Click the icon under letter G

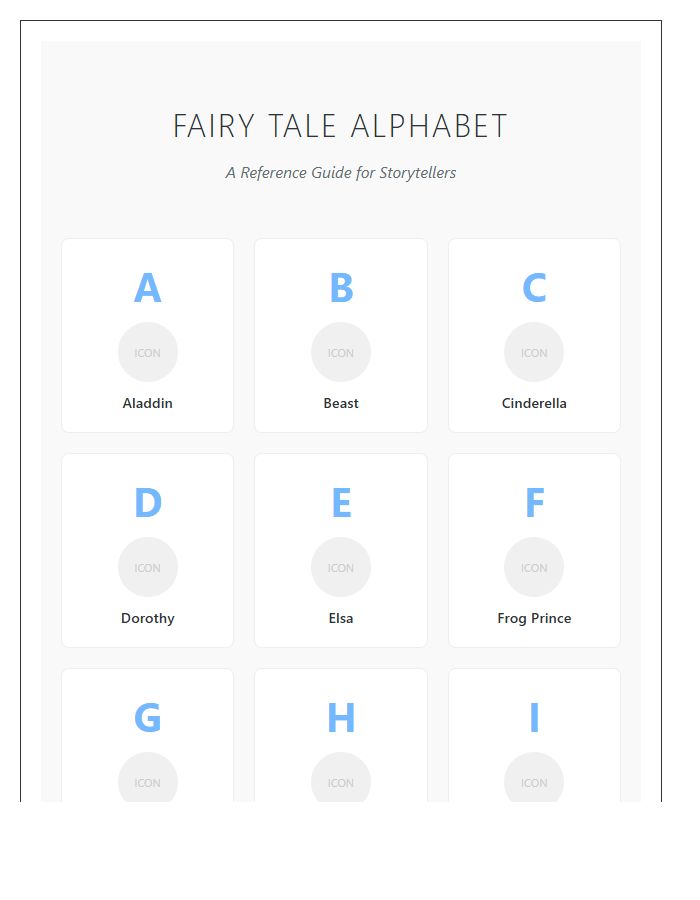click(x=148, y=782)
